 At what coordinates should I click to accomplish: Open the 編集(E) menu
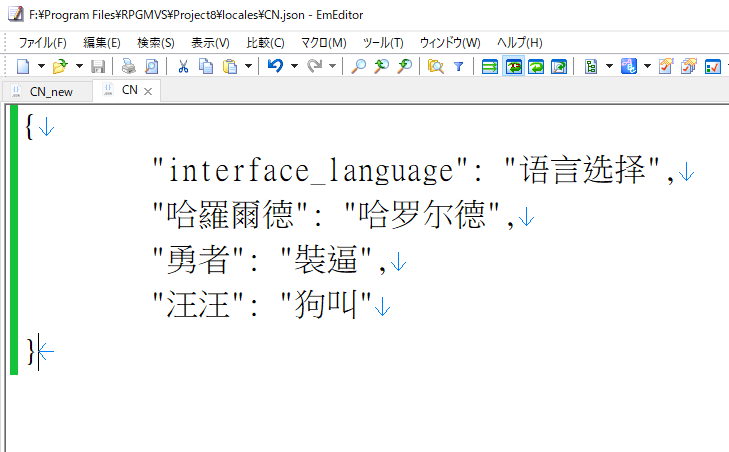102,43
